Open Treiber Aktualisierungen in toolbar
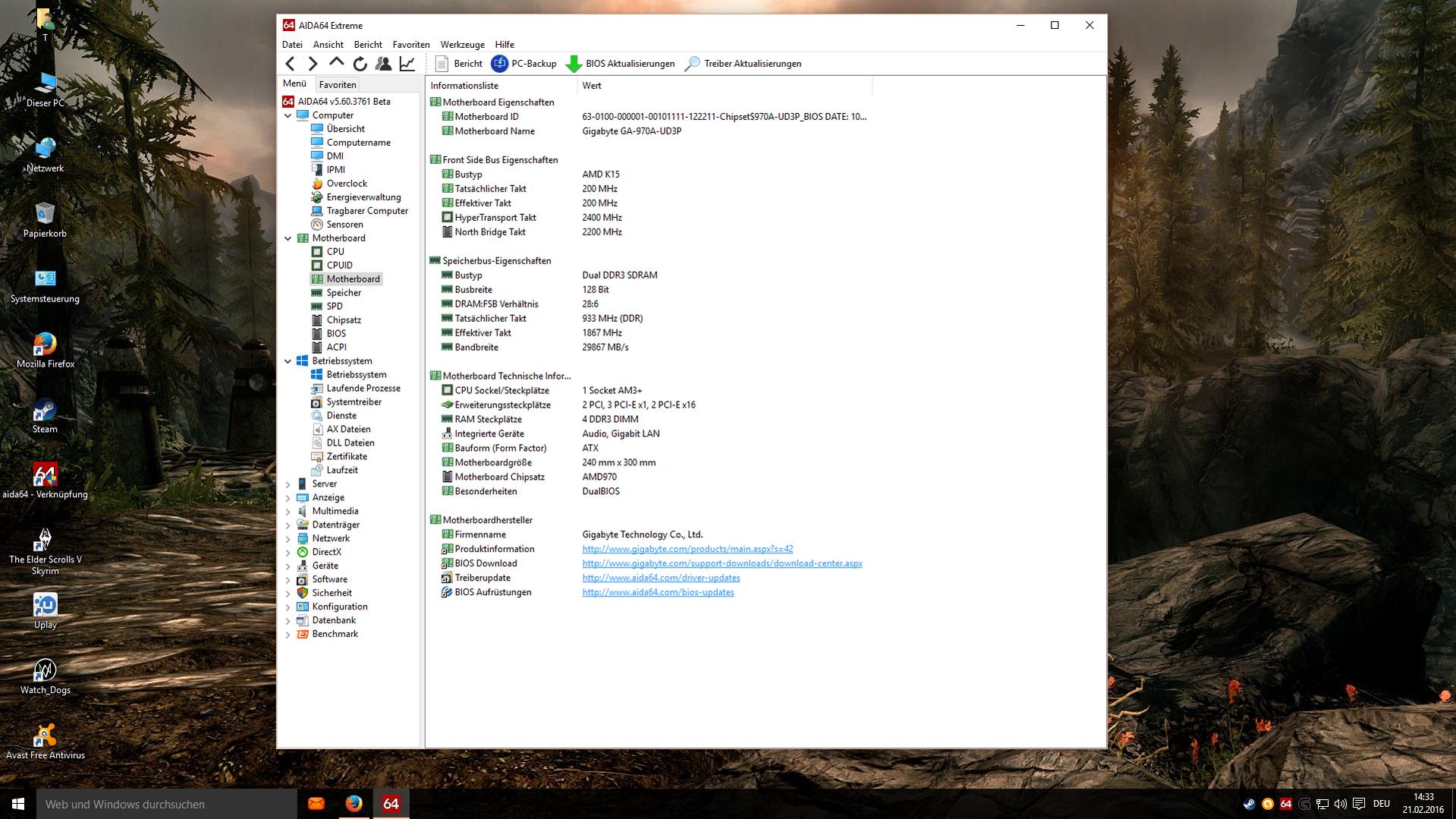Image resolution: width=1456 pixels, height=819 pixels. pos(743,64)
